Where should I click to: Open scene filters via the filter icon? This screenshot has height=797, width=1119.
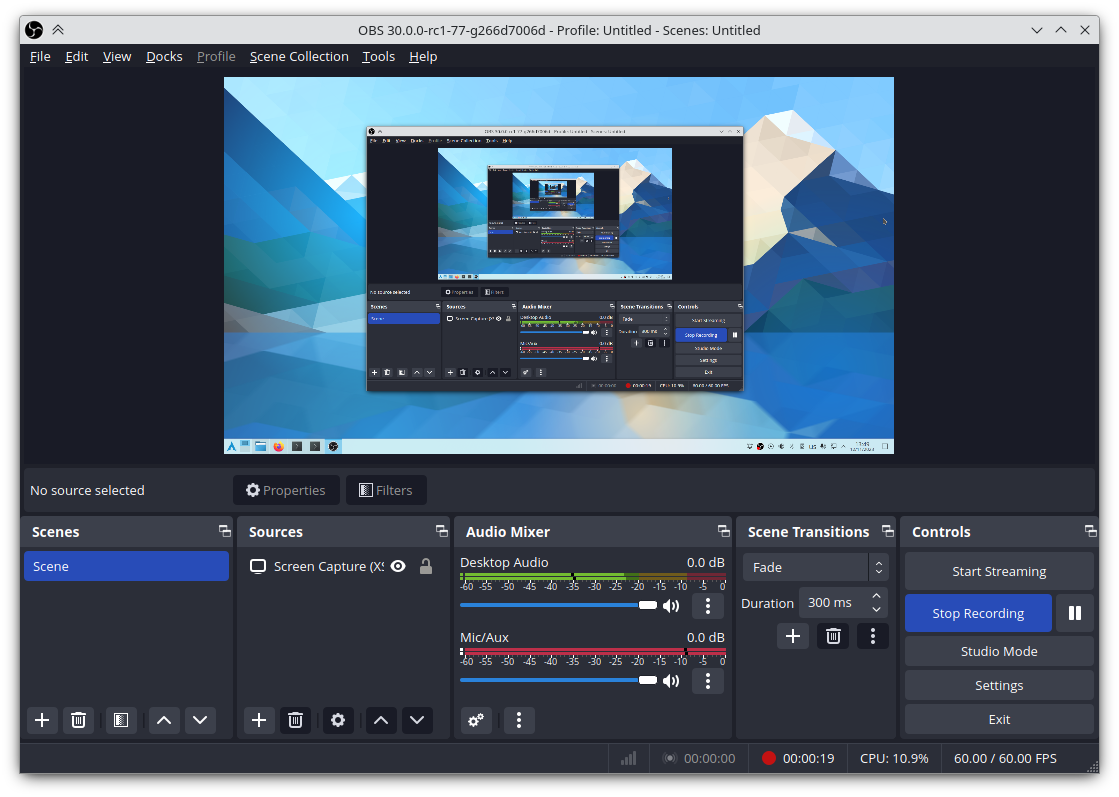coord(121,720)
